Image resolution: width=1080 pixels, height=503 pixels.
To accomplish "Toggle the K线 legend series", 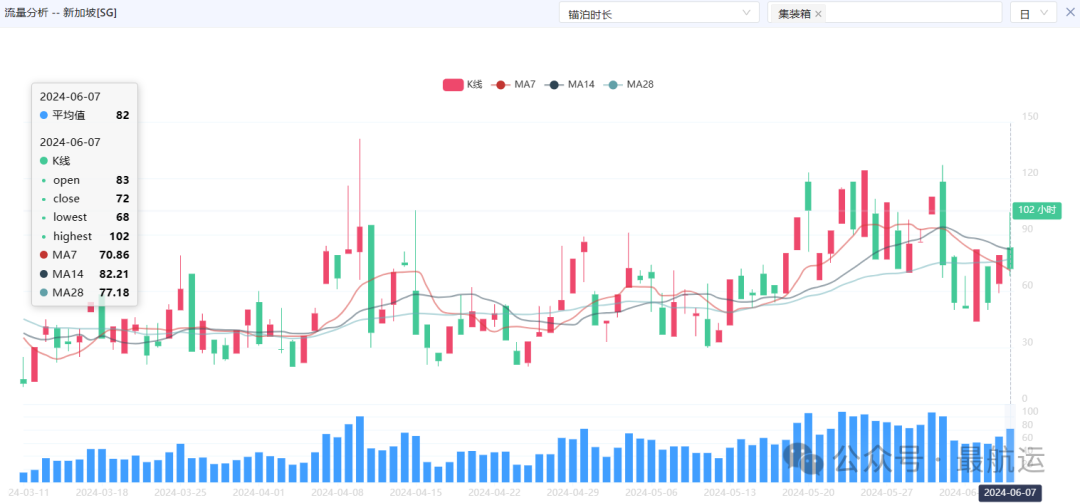I will [462, 85].
